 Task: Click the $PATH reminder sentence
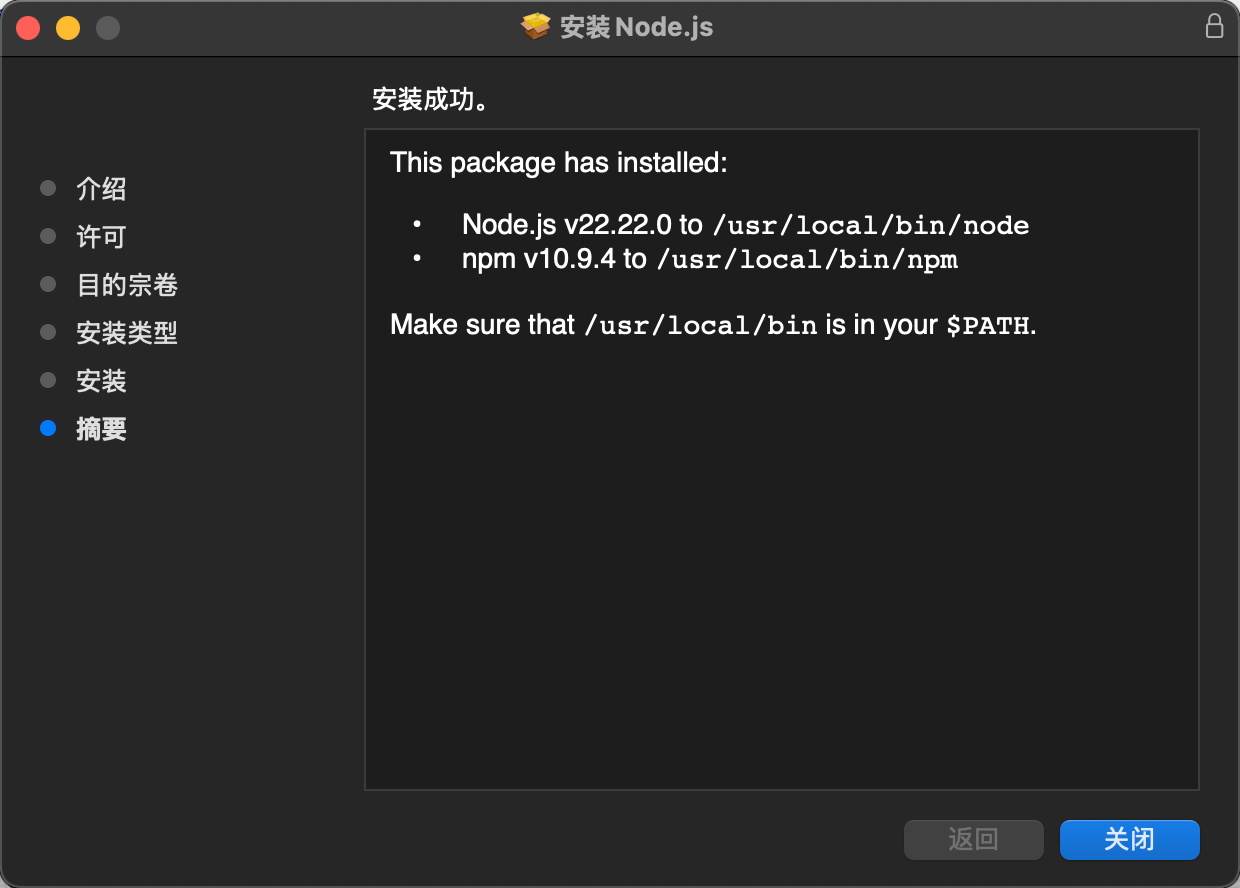pyautogui.click(x=712, y=325)
